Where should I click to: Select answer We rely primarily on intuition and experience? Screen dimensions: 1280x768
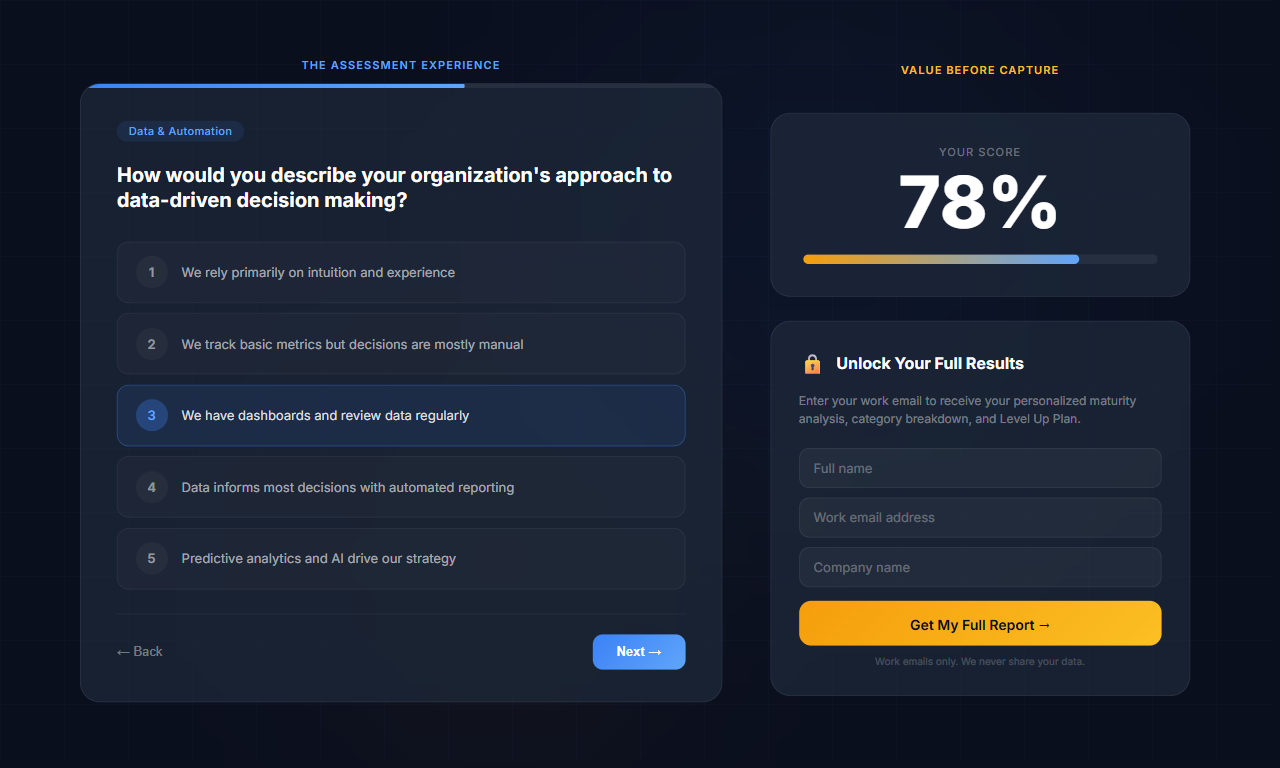400,272
